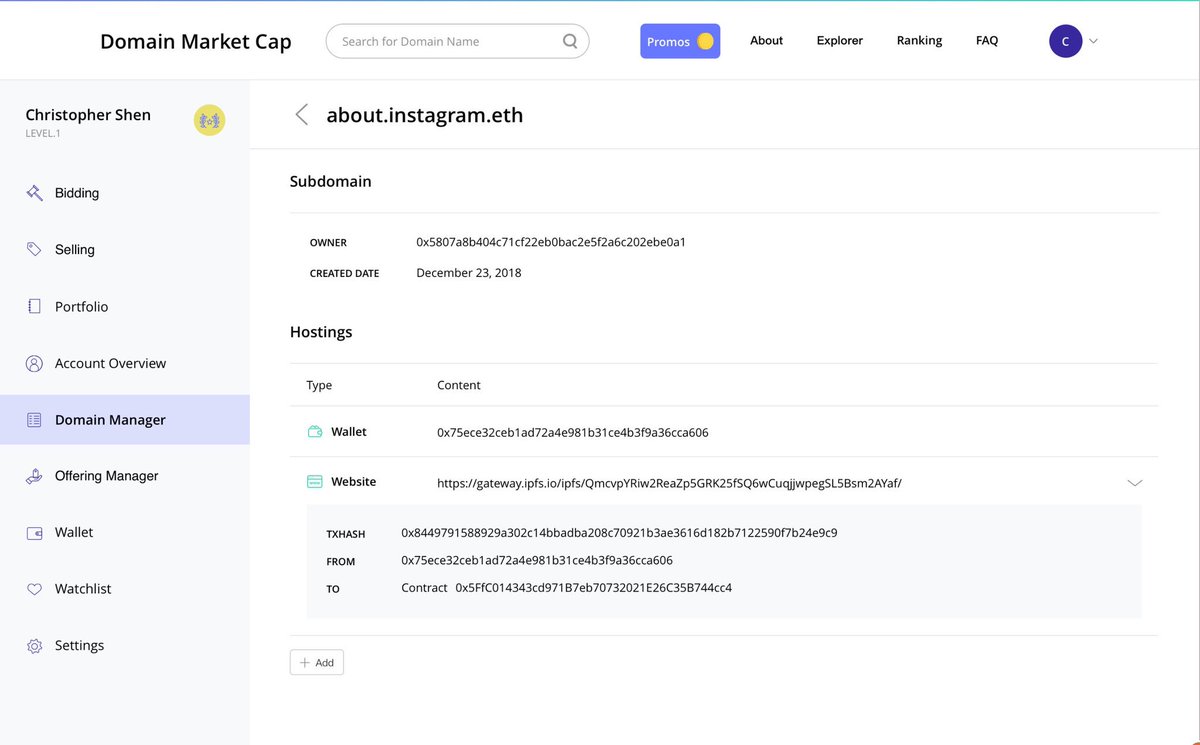1200x745 pixels.
Task: Click the Watchlist heart icon
Action: coord(34,589)
